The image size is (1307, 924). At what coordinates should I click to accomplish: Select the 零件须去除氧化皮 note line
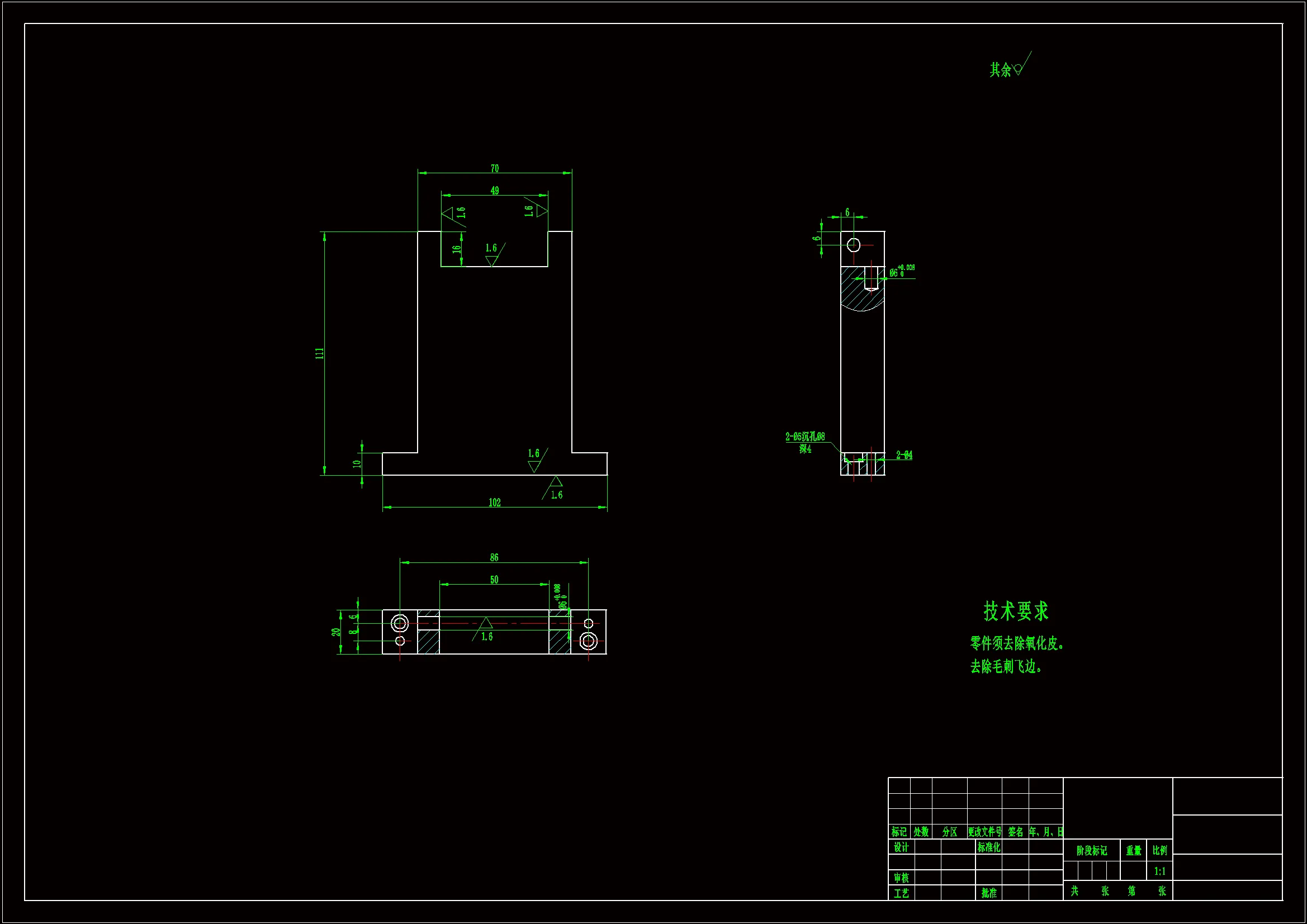click(1017, 643)
